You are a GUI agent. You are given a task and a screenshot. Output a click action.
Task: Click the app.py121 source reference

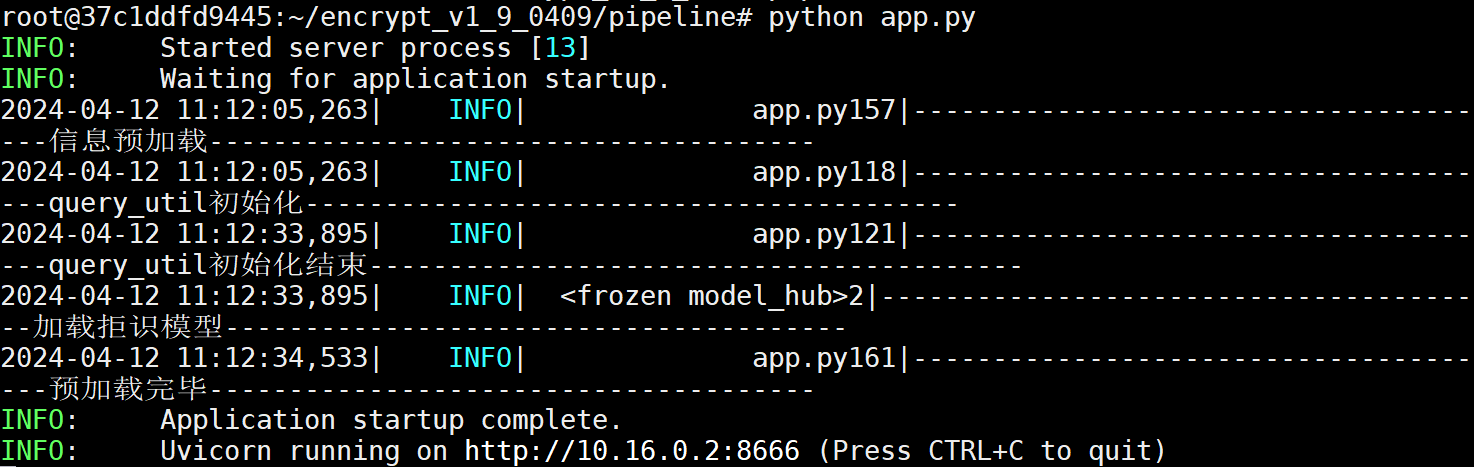[824, 234]
